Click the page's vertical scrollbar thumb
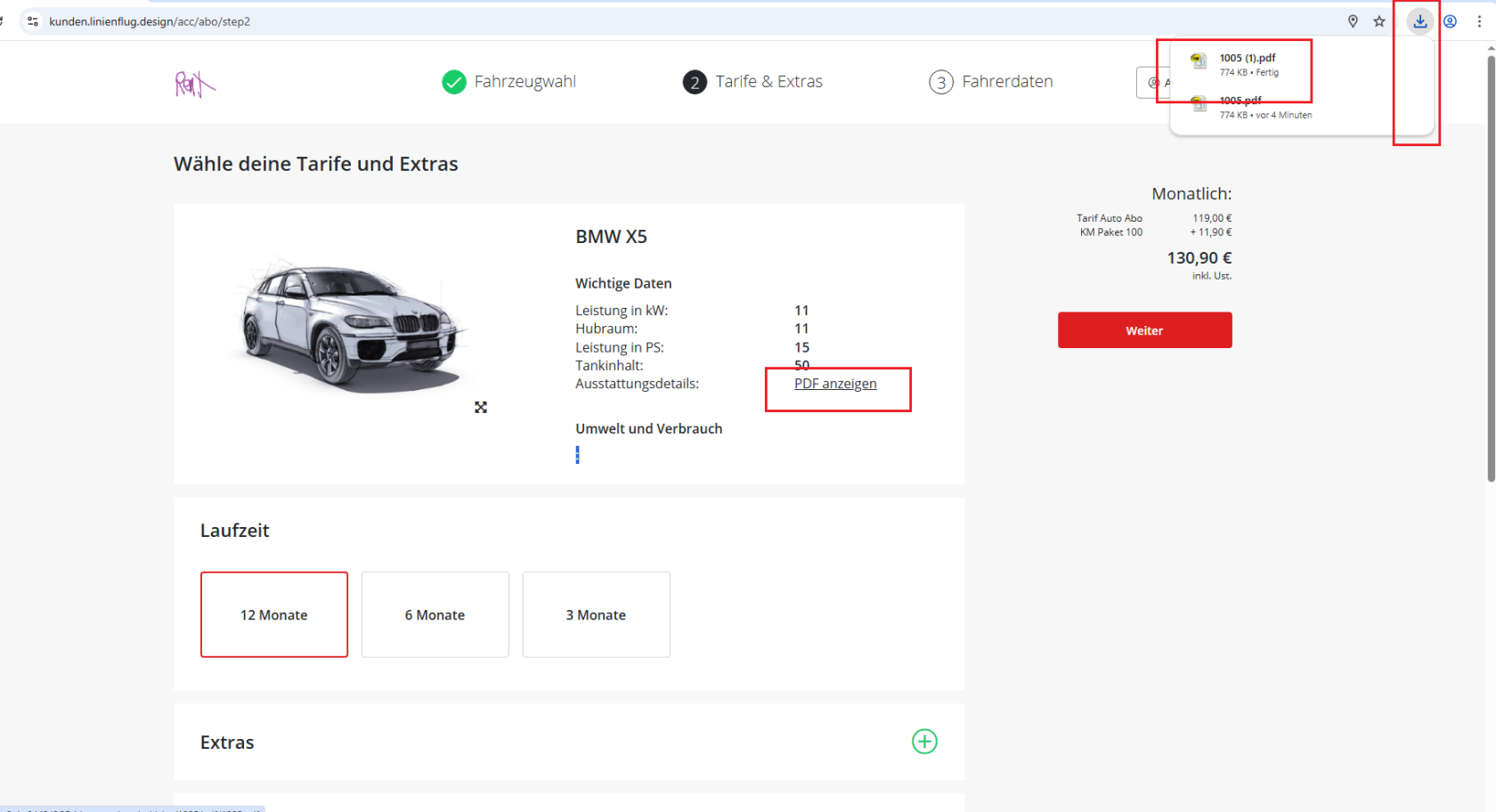The width and height of the screenshot is (1496, 812). [1491, 267]
